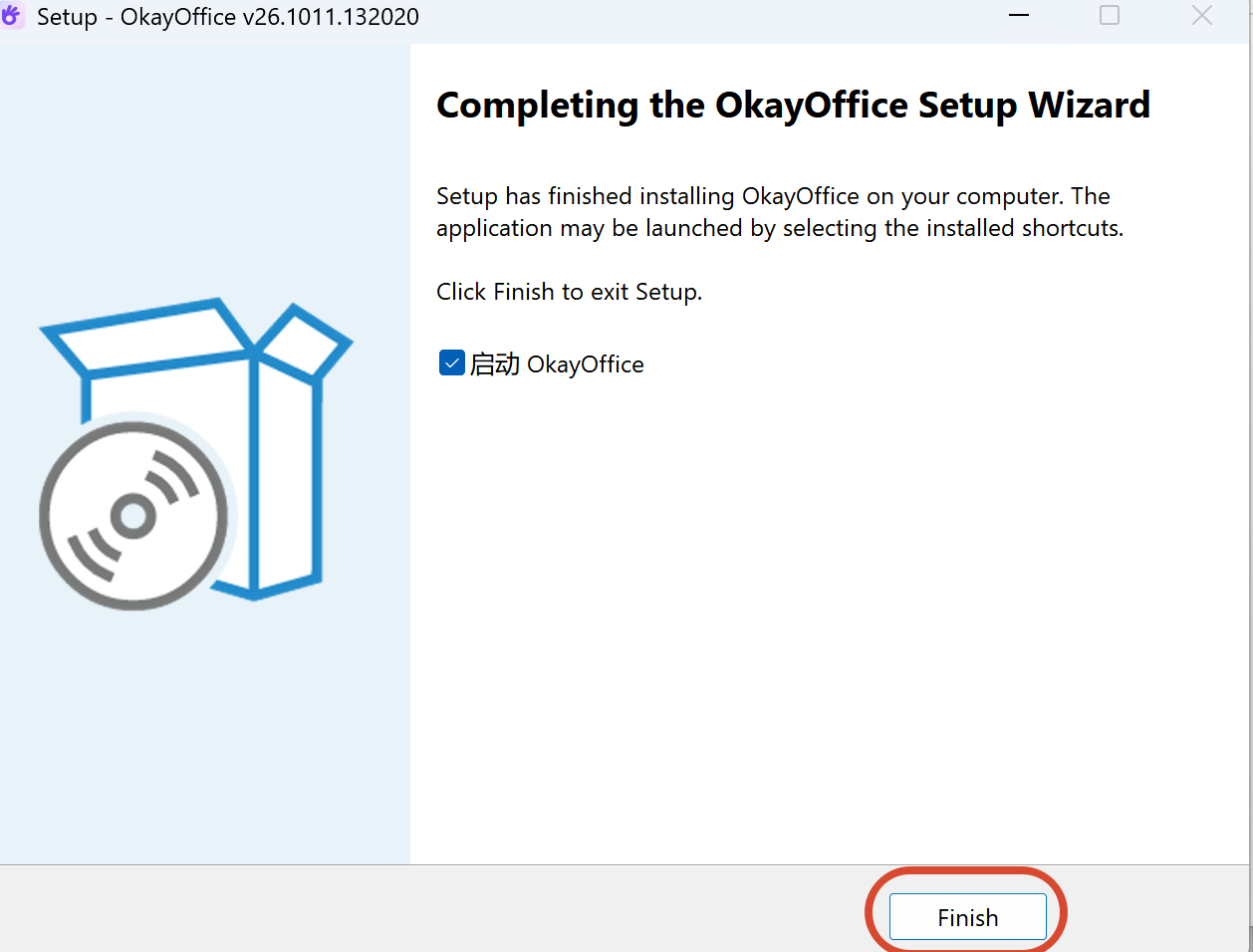Screen dimensions: 1253x952
Task: Click the Finish button
Action: 967,917
